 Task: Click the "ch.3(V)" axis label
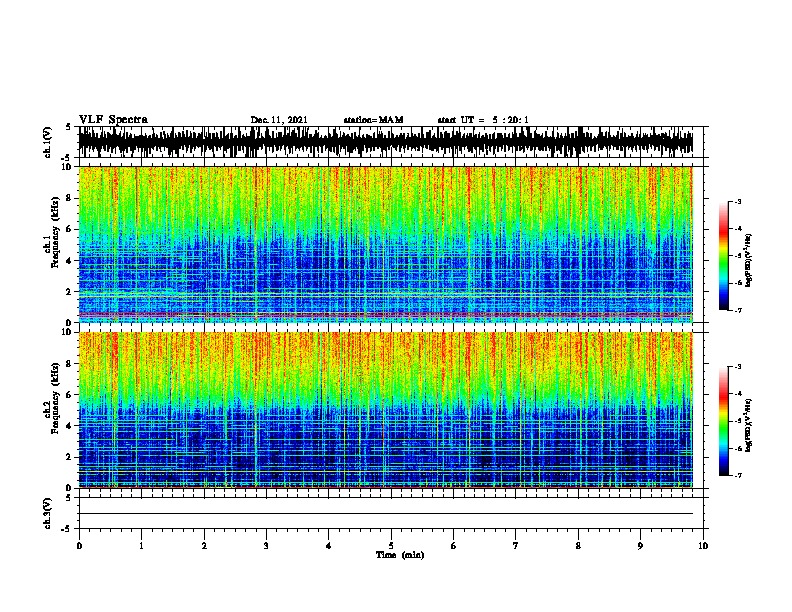(x=48, y=513)
